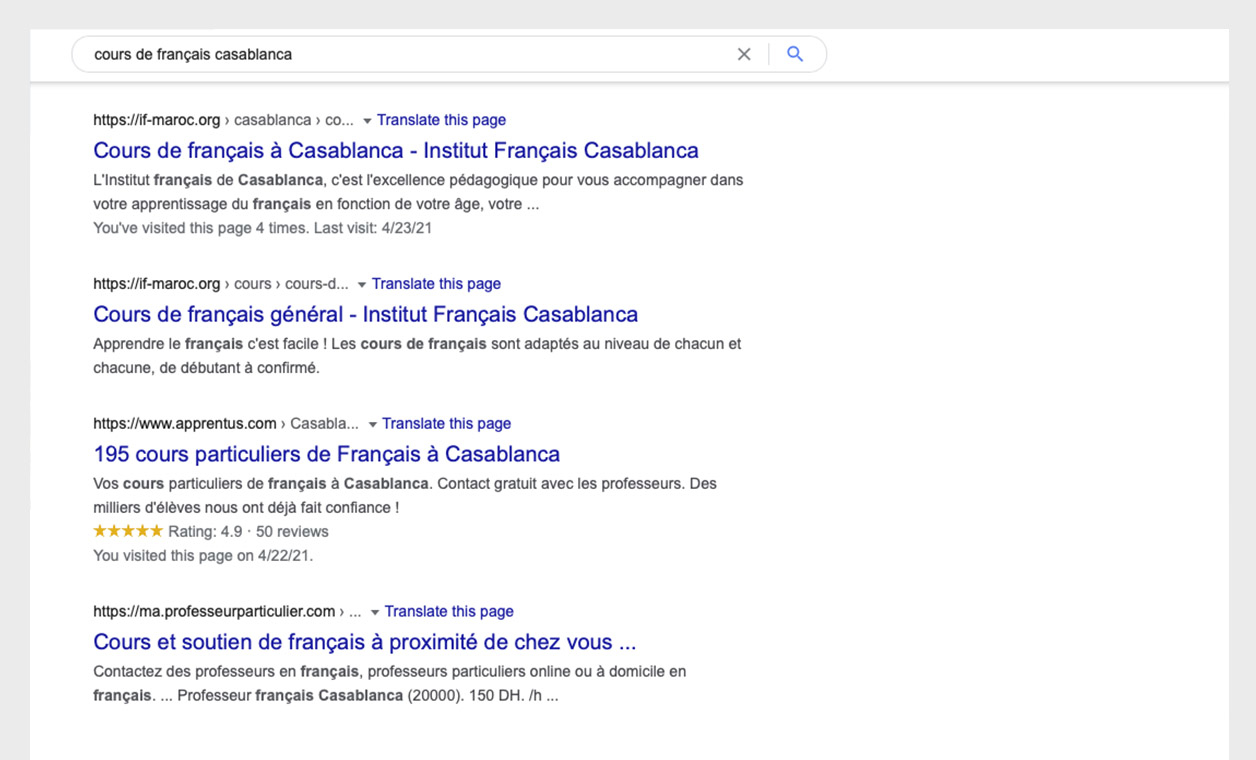Click the search box containing 'cours de français casablanca'
1256x760 pixels.
point(449,54)
